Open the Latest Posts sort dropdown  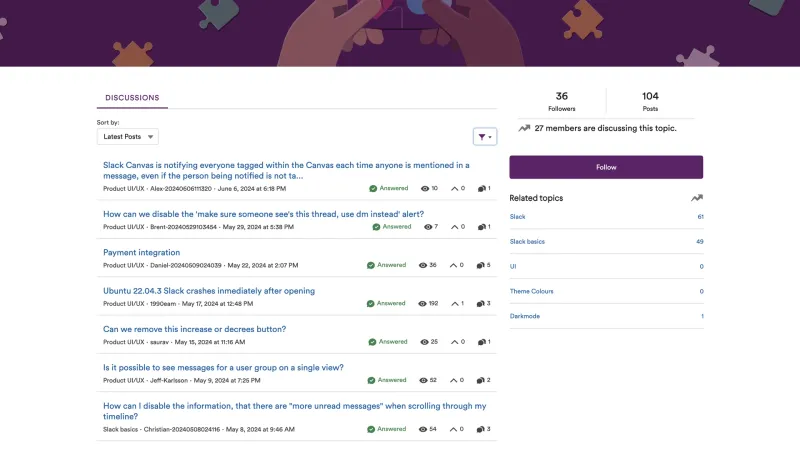[x=128, y=137]
